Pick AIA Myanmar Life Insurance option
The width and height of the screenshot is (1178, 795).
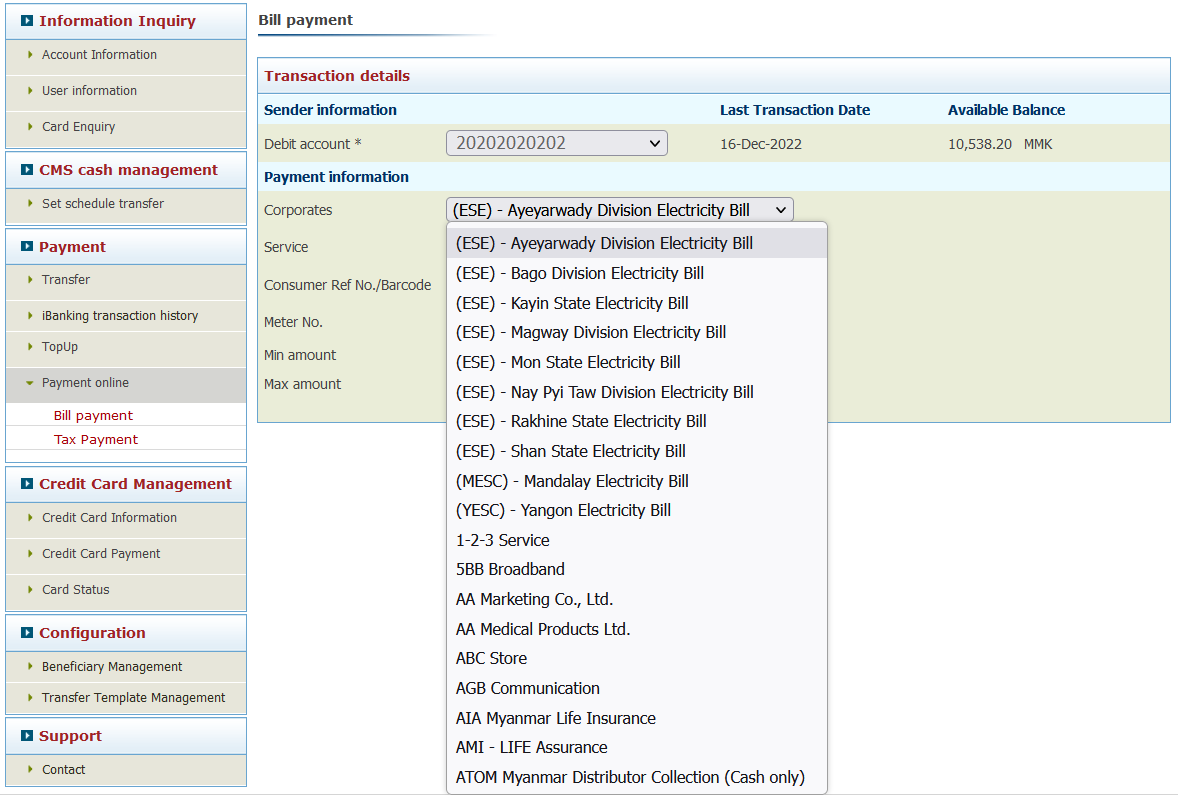(555, 718)
